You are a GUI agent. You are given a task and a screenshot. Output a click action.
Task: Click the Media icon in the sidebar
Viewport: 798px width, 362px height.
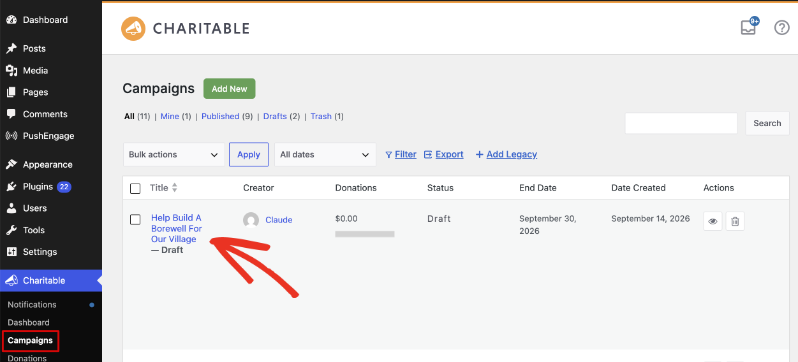point(12,70)
